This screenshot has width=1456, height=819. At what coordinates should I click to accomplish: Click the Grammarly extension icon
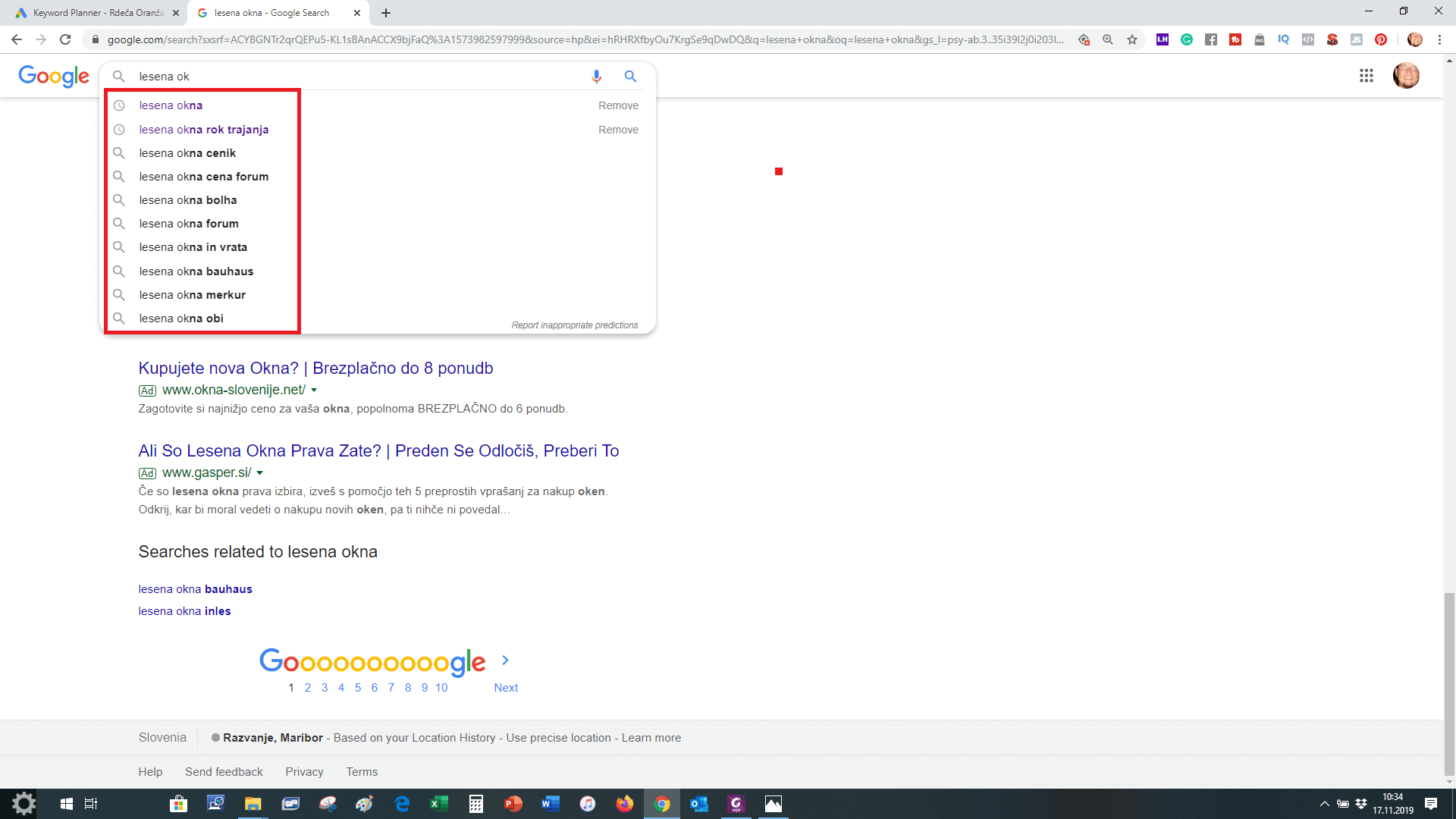coord(1187,39)
